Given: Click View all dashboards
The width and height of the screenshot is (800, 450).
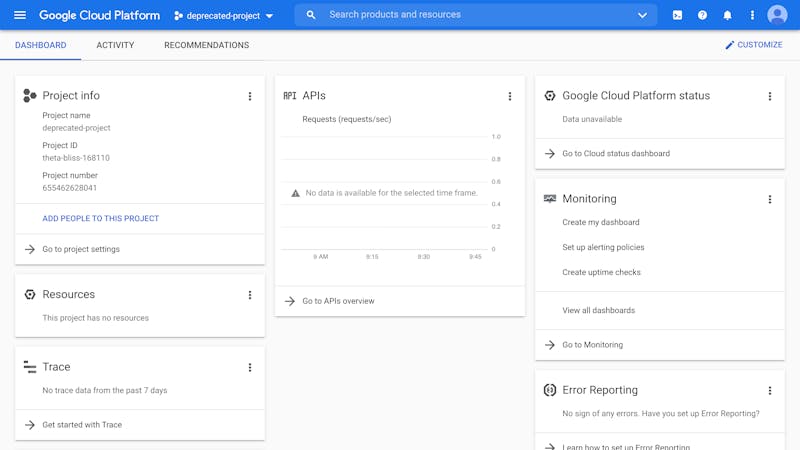Looking at the screenshot, I should tap(598, 310).
